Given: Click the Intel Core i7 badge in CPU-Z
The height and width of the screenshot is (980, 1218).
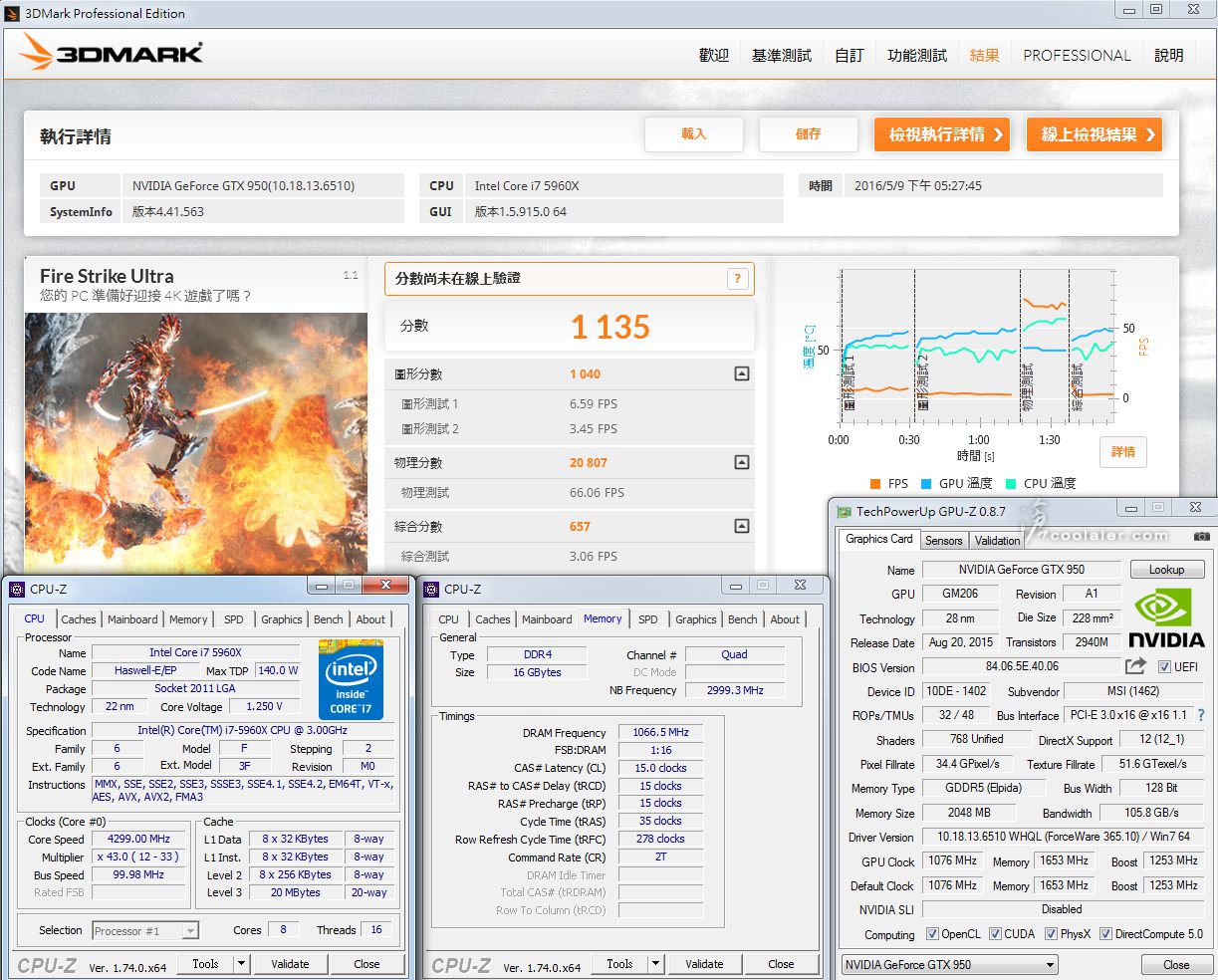Looking at the screenshot, I should click(x=351, y=680).
